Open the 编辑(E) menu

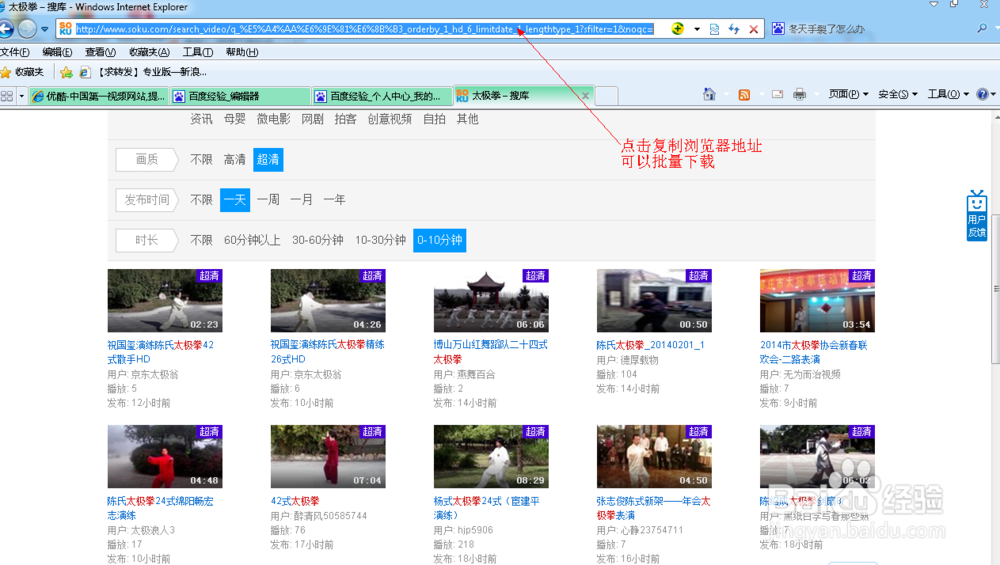(57, 52)
